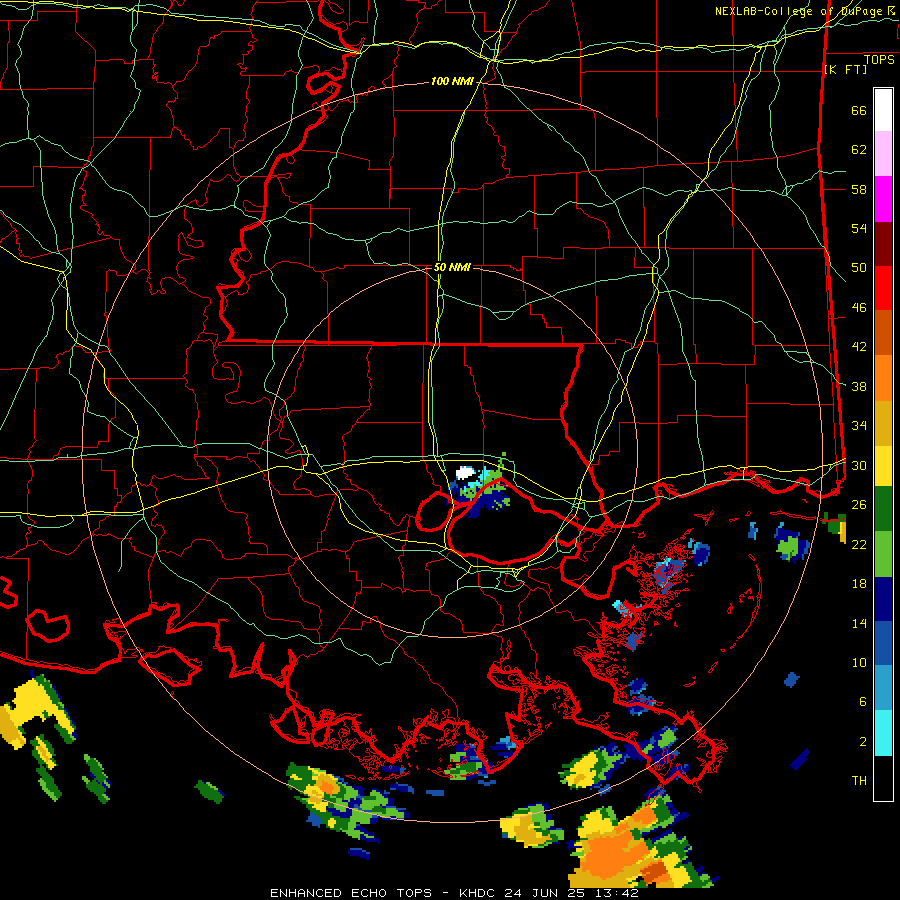
Task: Click the white echo-top cell near radar center
Action: (465, 473)
